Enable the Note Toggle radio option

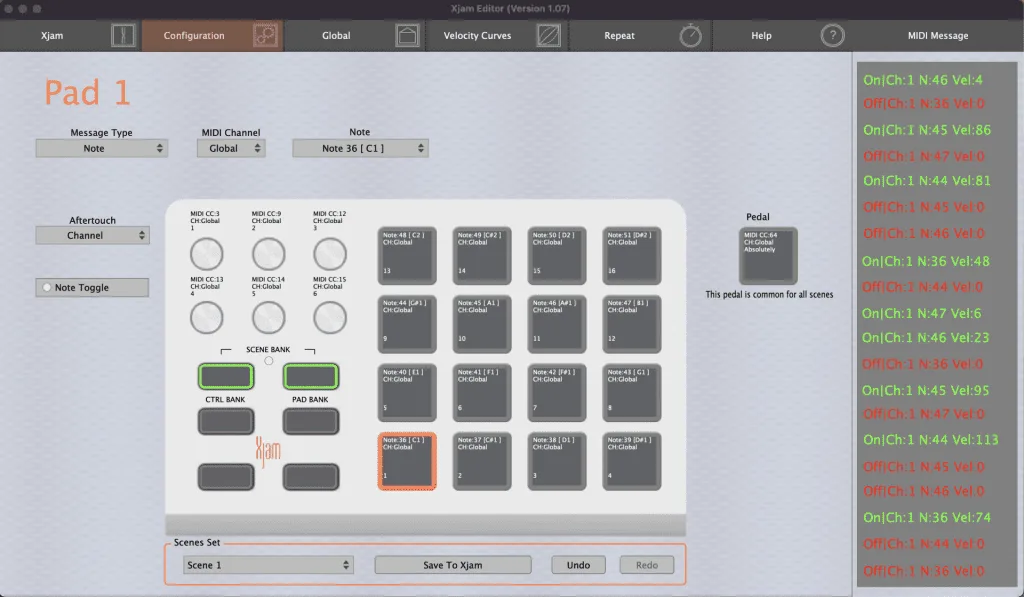click(47, 287)
